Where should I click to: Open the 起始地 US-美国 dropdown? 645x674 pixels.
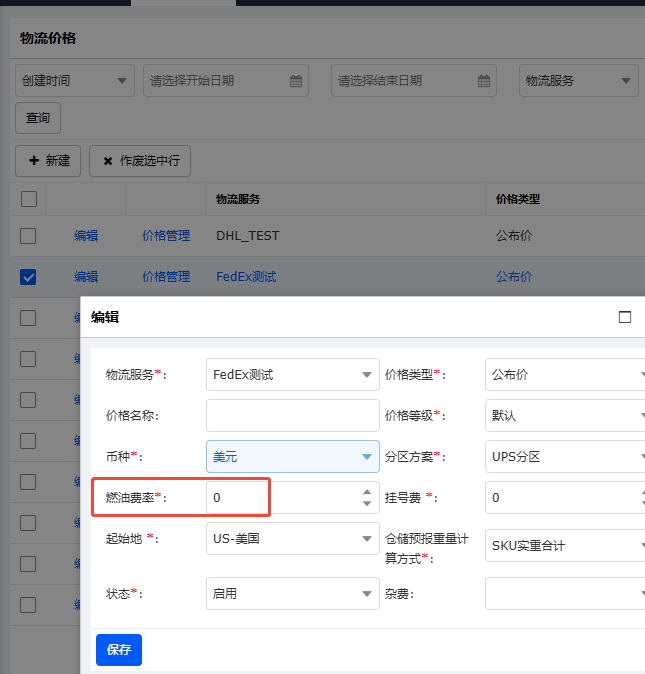click(x=293, y=539)
